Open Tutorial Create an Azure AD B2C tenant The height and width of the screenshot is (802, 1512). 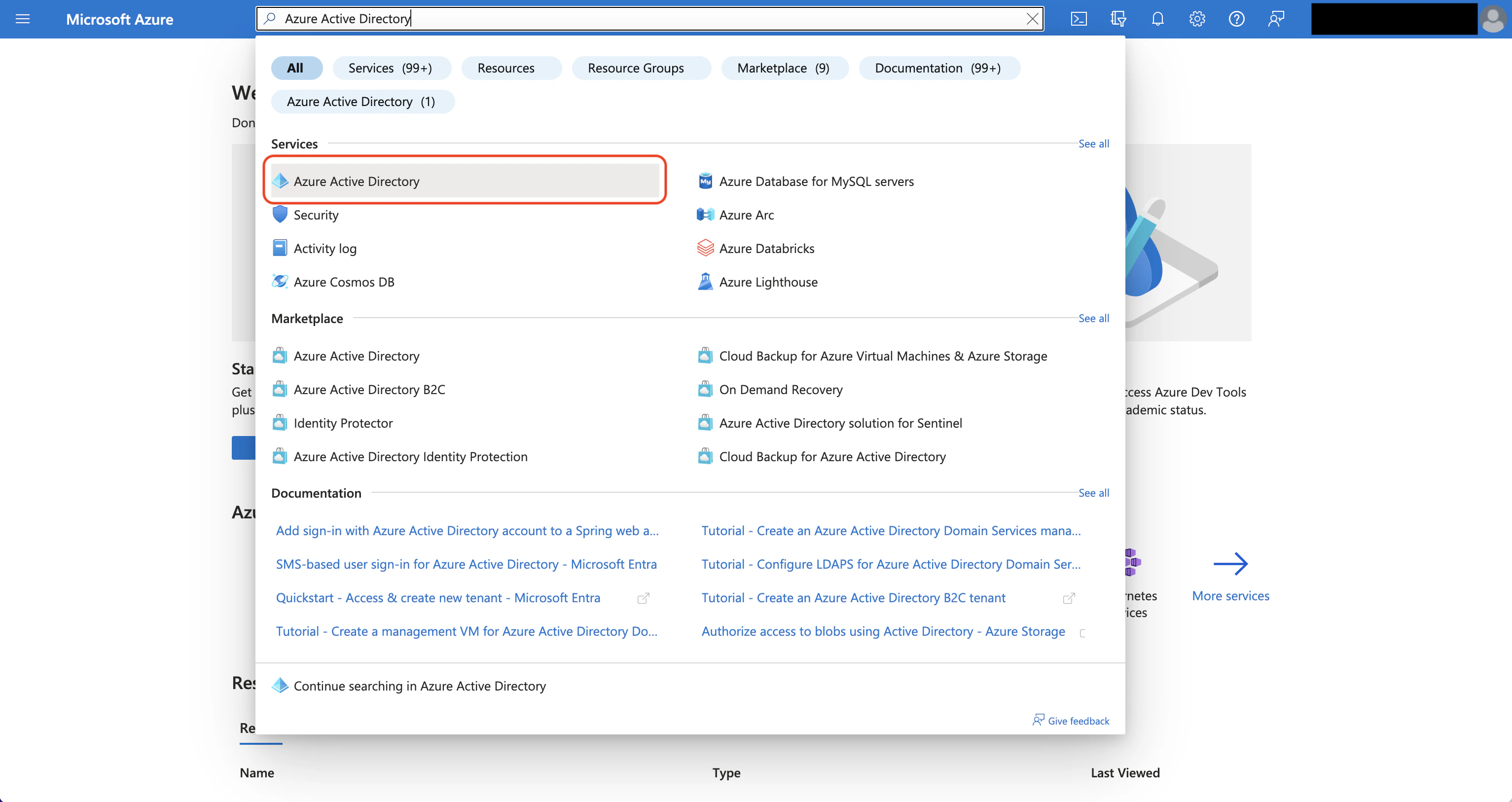coord(854,598)
